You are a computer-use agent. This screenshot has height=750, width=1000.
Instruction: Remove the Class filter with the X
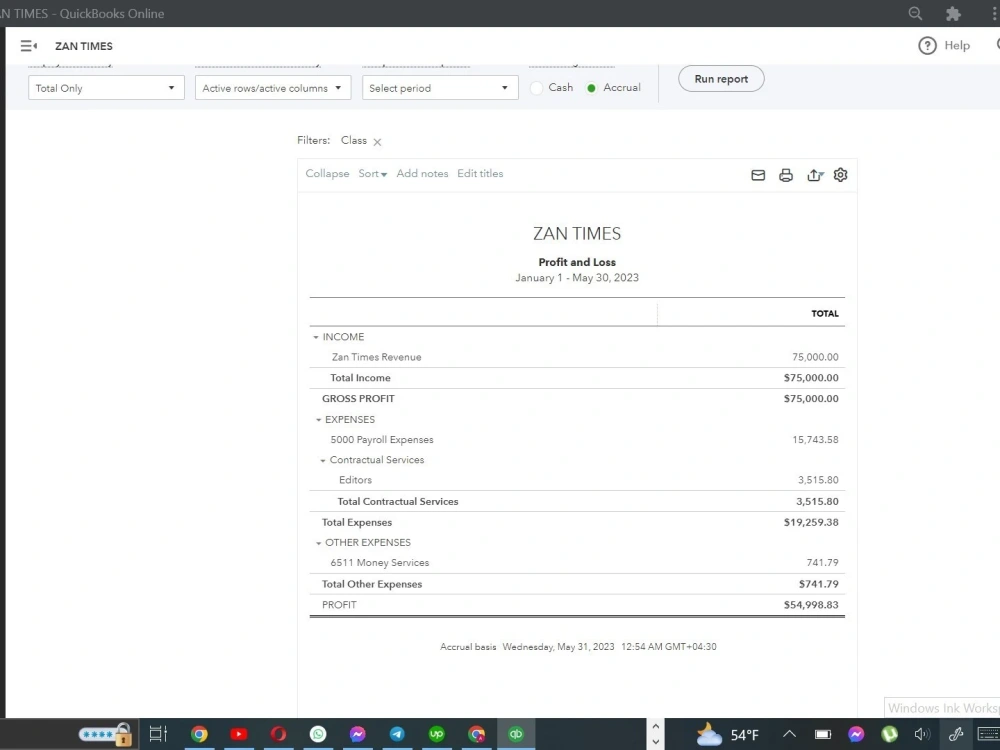click(x=378, y=142)
